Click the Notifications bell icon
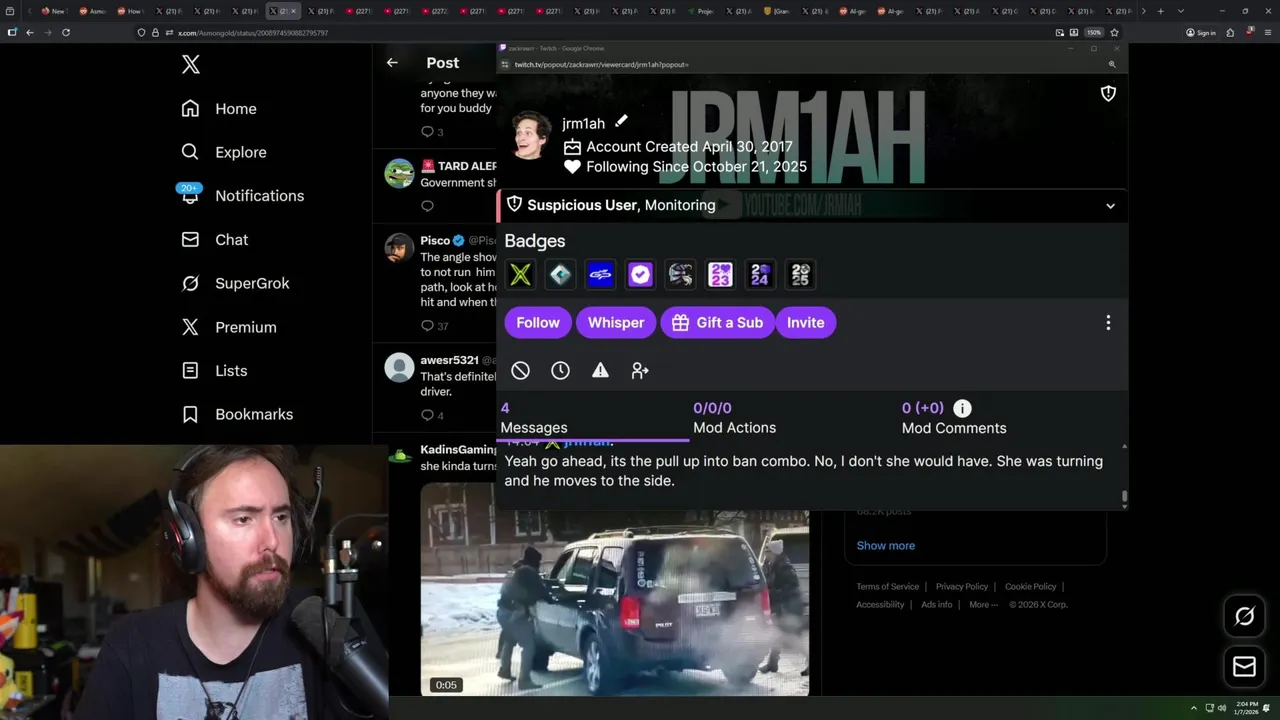 pyautogui.click(x=190, y=196)
